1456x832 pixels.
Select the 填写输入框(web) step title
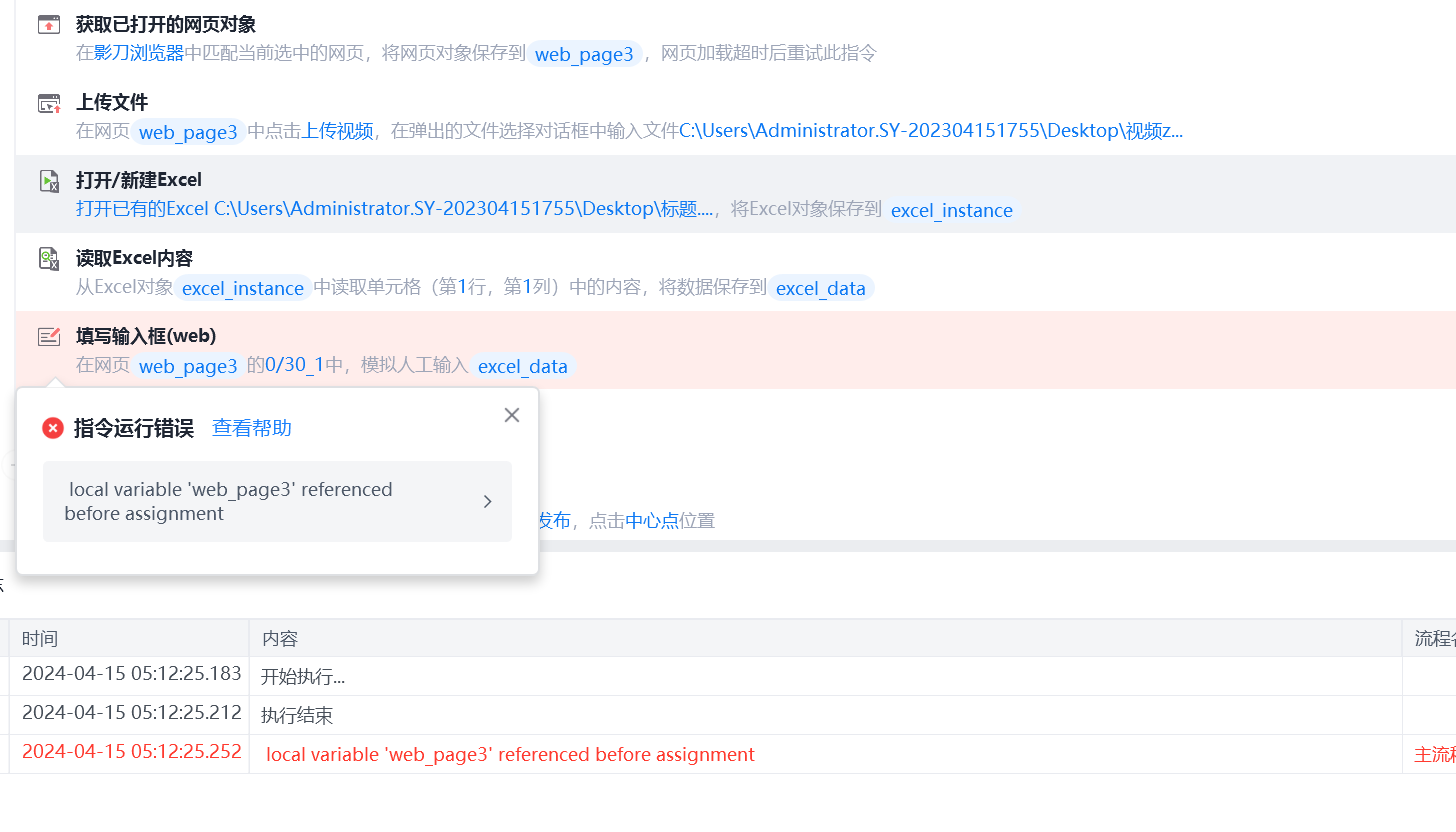[x=146, y=337]
